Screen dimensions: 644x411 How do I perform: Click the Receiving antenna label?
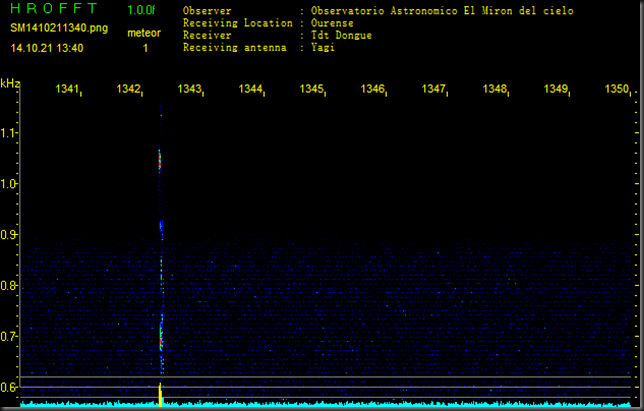coord(235,48)
